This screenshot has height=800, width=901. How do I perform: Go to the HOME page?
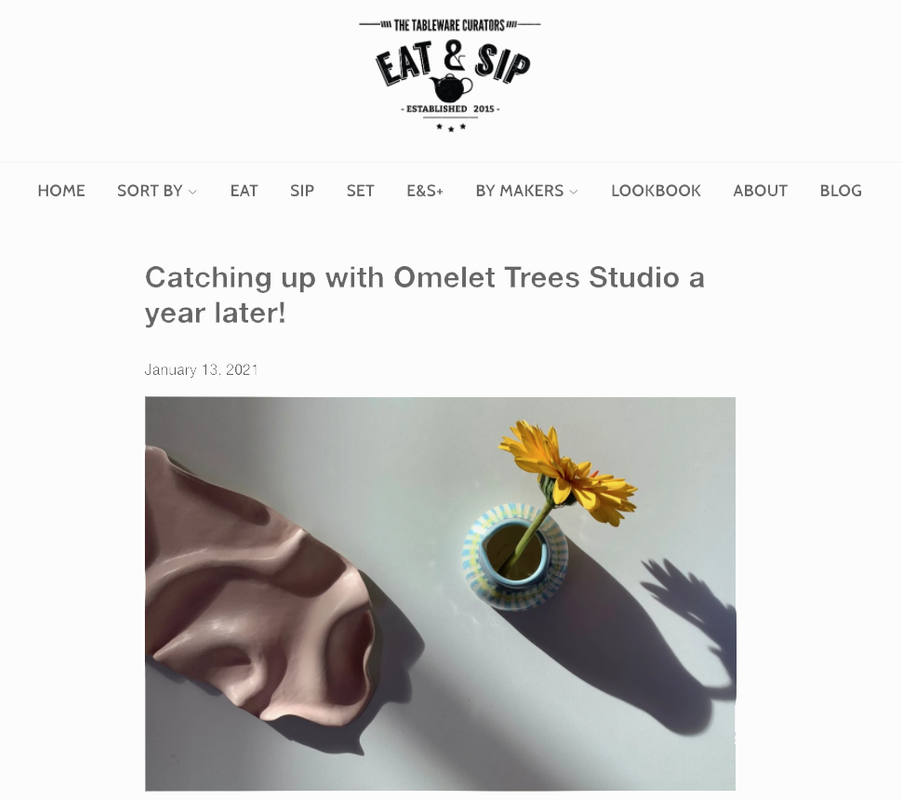pos(61,191)
